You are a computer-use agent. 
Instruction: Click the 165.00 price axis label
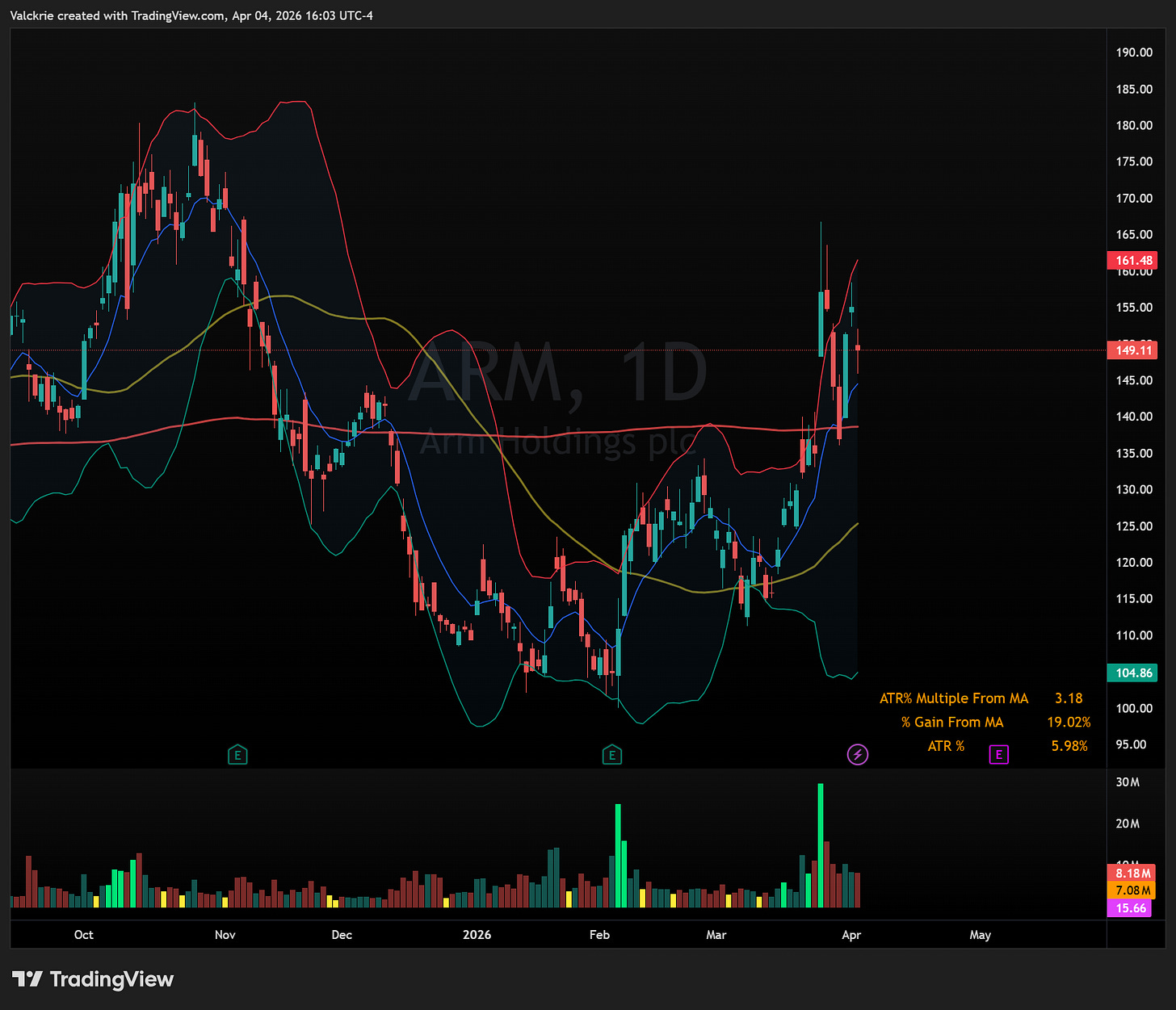point(1134,234)
